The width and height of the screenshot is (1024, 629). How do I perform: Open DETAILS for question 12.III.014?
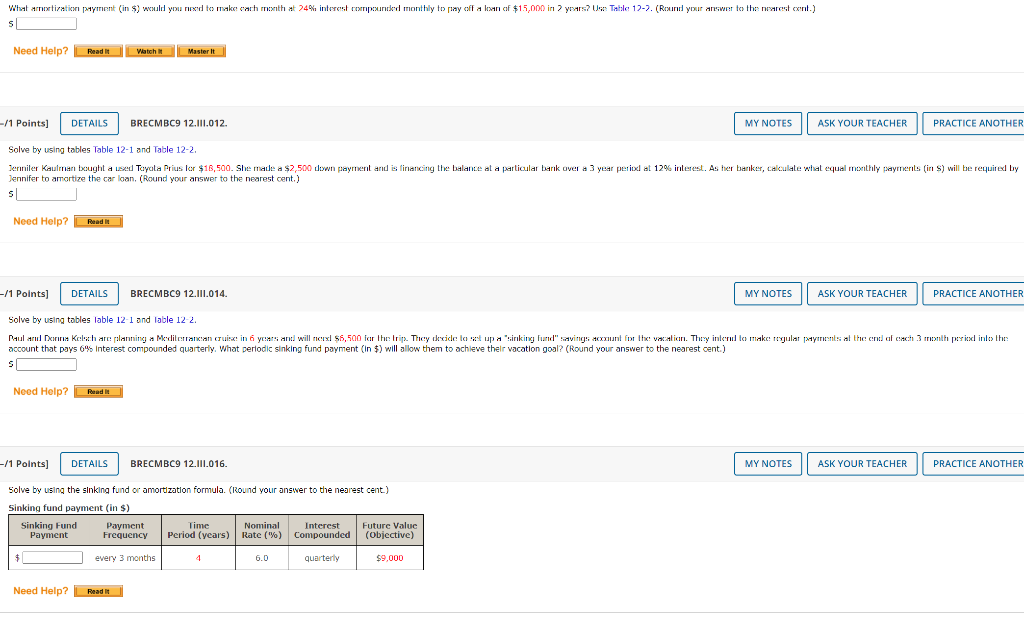89,294
